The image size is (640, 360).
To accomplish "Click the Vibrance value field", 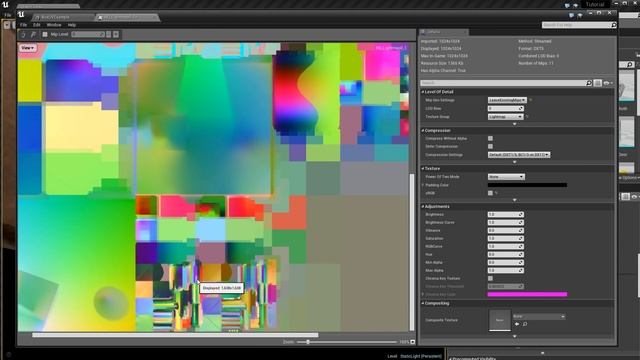I will coord(505,231).
